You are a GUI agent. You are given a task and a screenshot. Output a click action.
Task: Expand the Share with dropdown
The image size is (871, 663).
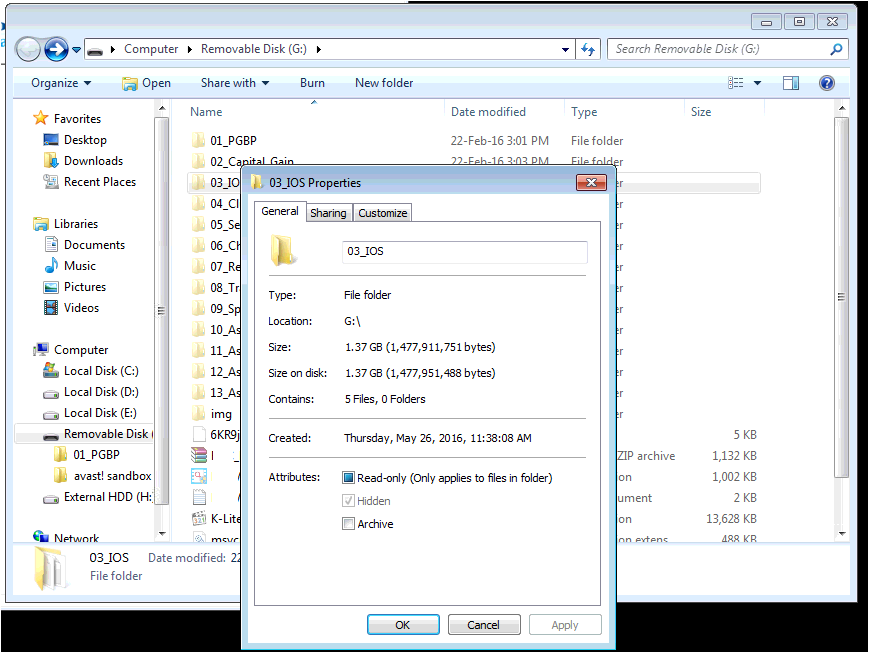pyautogui.click(x=235, y=83)
